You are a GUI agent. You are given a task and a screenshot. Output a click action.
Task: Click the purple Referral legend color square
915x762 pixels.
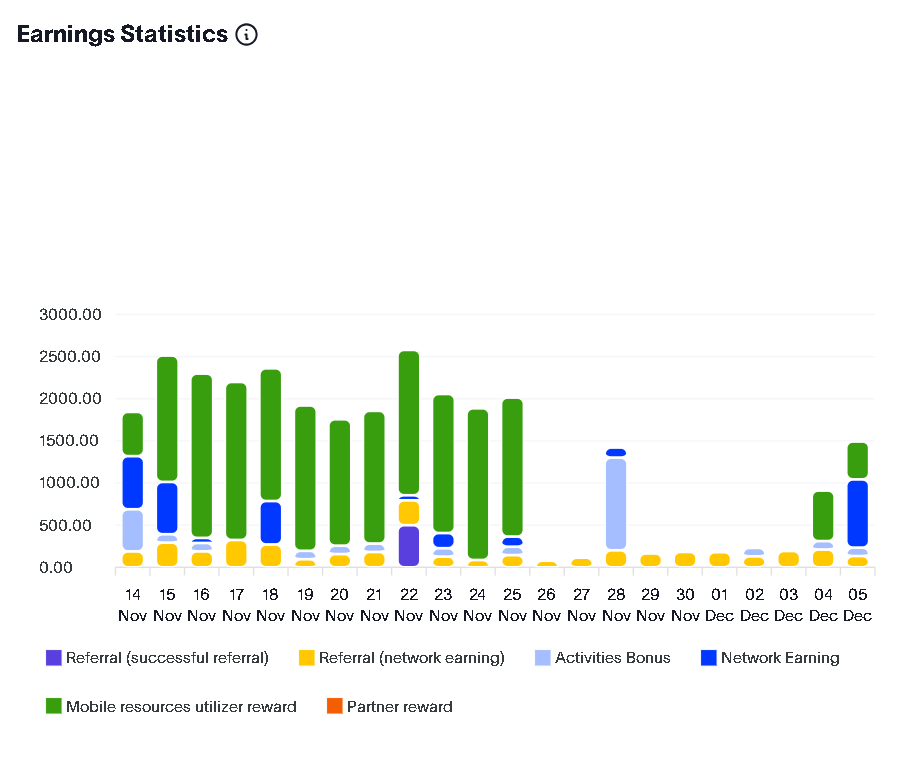coord(54,658)
